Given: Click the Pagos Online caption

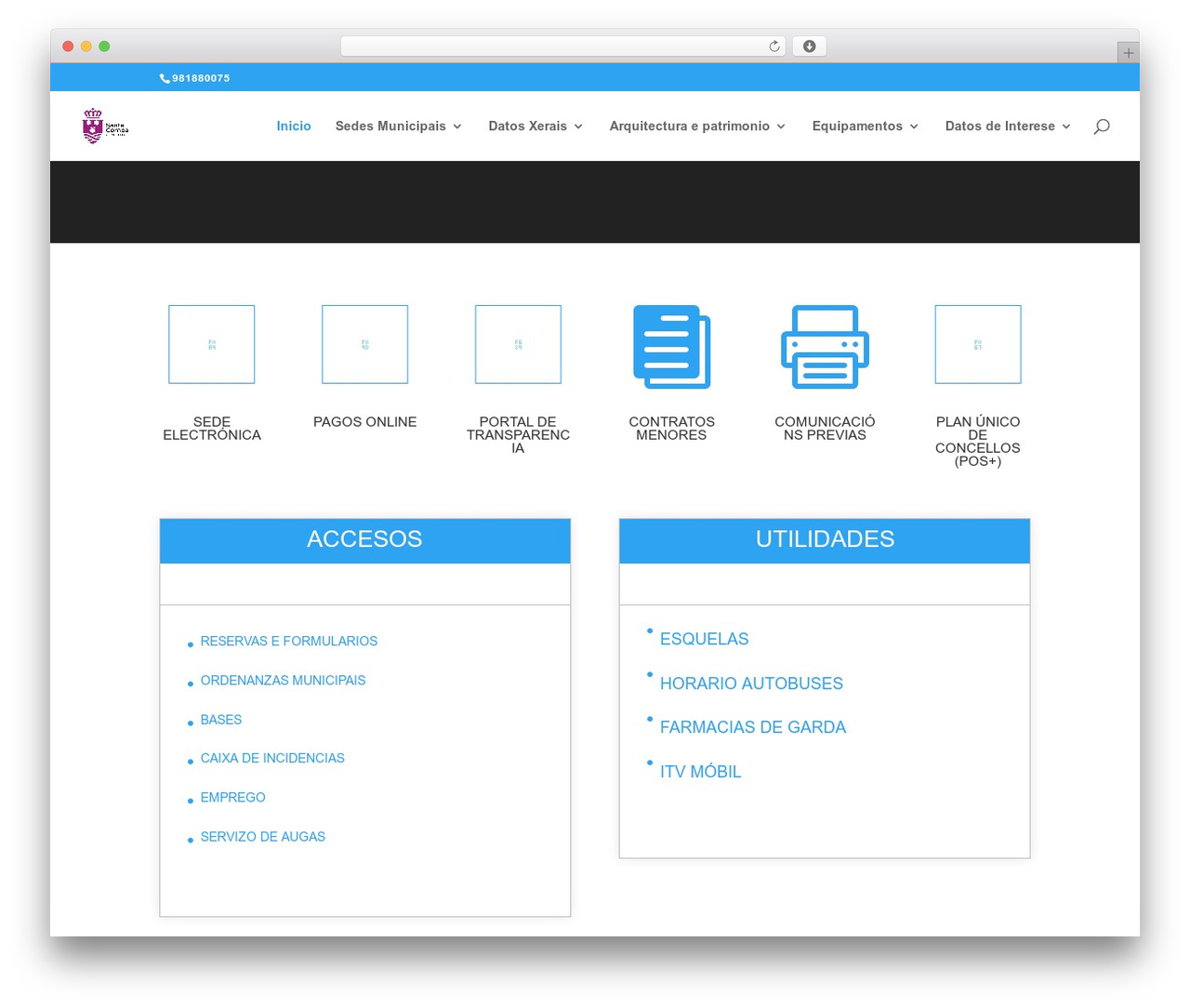Looking at the screenshot, I should (364, 422).
